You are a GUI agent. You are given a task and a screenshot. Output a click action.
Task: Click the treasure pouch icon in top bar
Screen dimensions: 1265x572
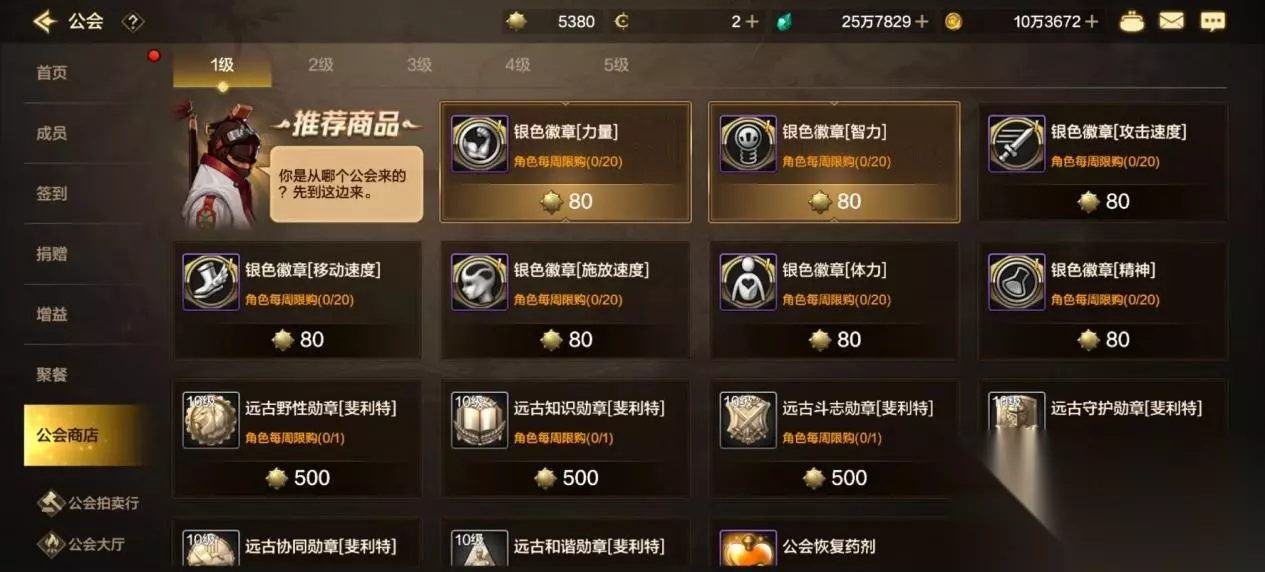[x=1131, y=21]
